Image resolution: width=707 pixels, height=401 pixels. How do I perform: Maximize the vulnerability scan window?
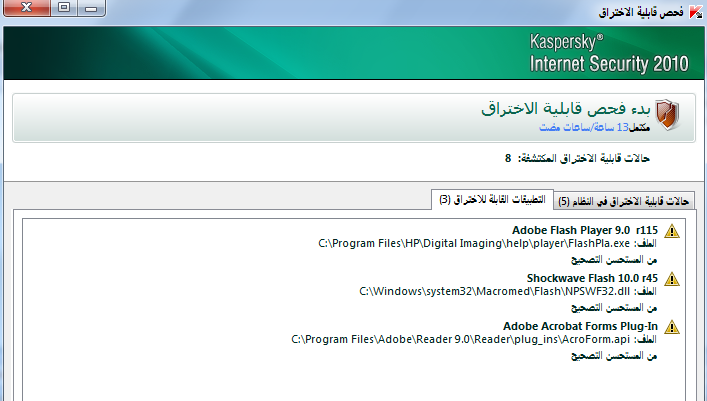(64, 8)
